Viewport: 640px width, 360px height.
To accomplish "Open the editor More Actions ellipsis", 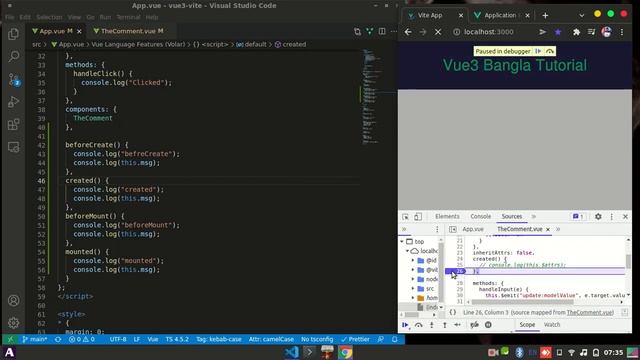I will pyautogui.click(x=393, y=31).
